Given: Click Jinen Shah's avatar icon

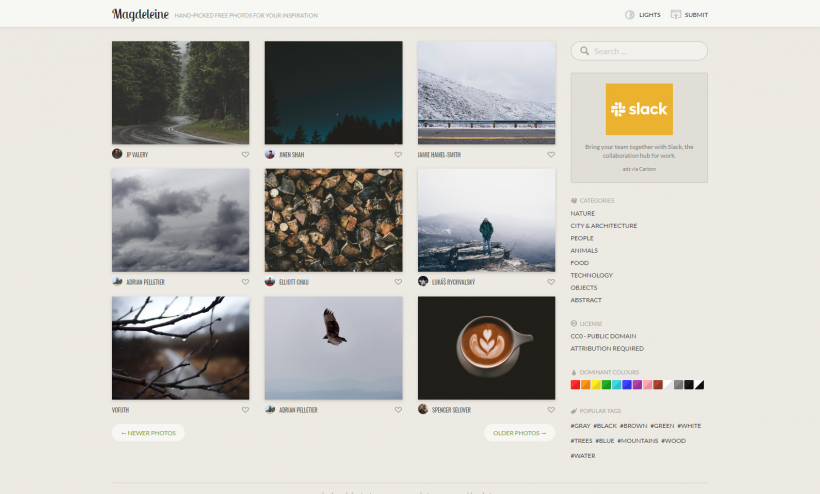Looking at the screenshot, I should (270, 154).
